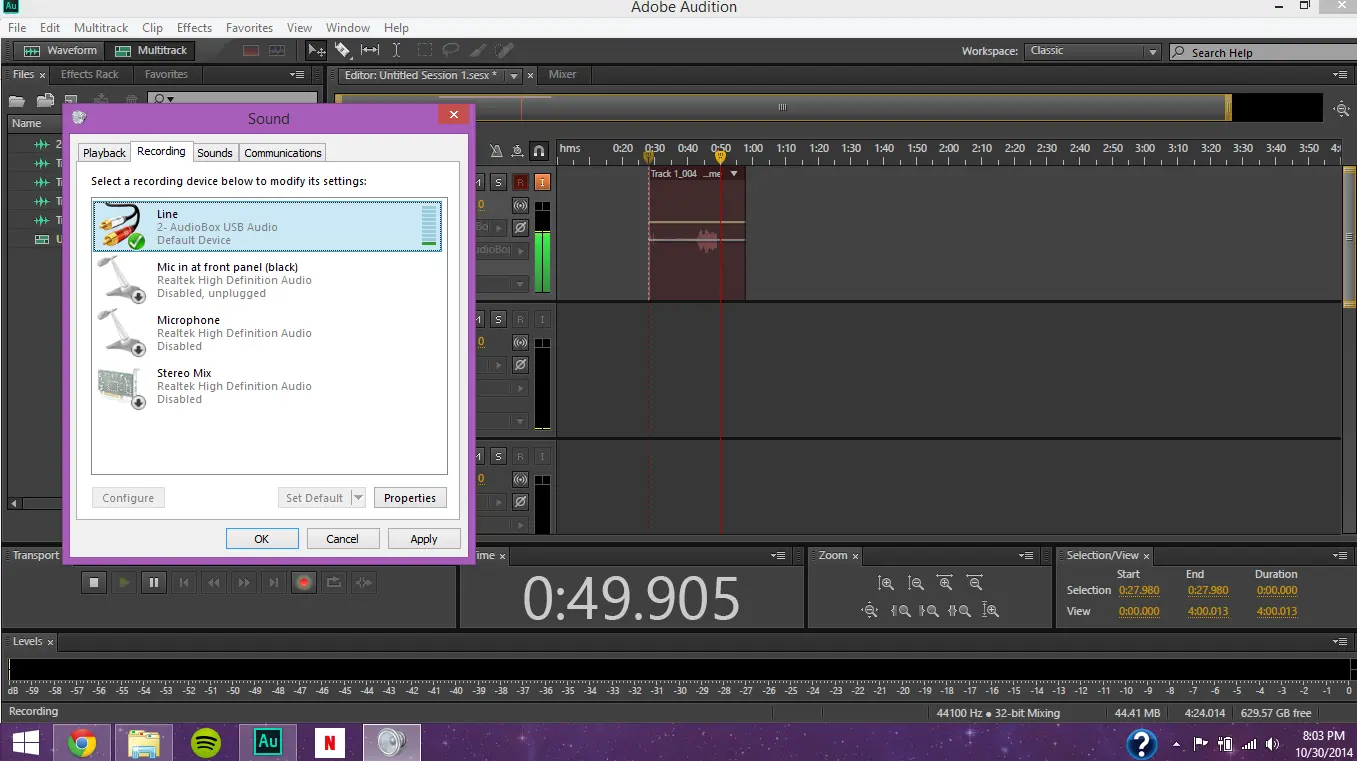
Task: Open Google Chrome from the taskbar
Action: click(82, 742)
